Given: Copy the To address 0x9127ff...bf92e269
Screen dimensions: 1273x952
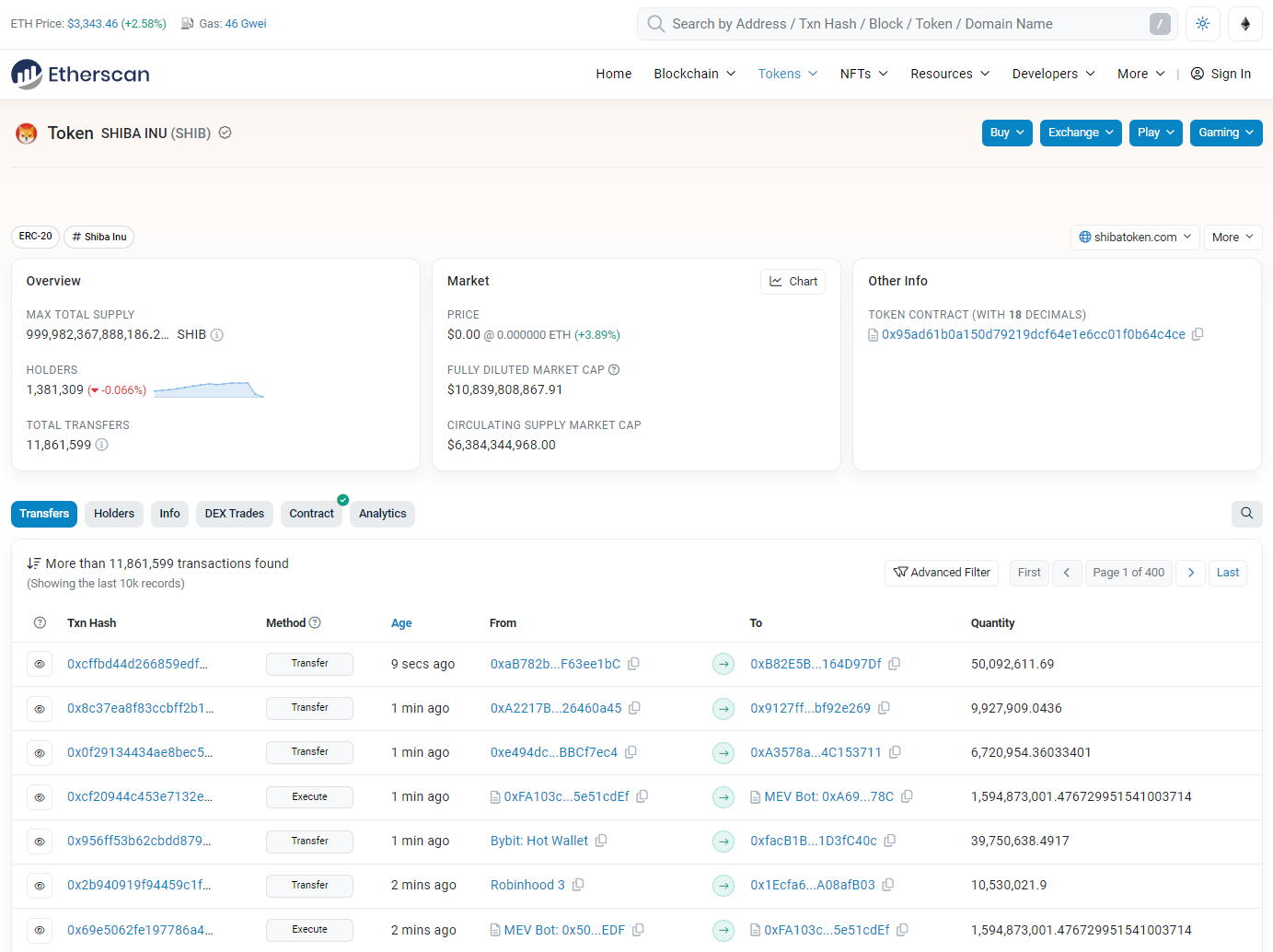Looking at the screenshot, I should coord(884,708).
